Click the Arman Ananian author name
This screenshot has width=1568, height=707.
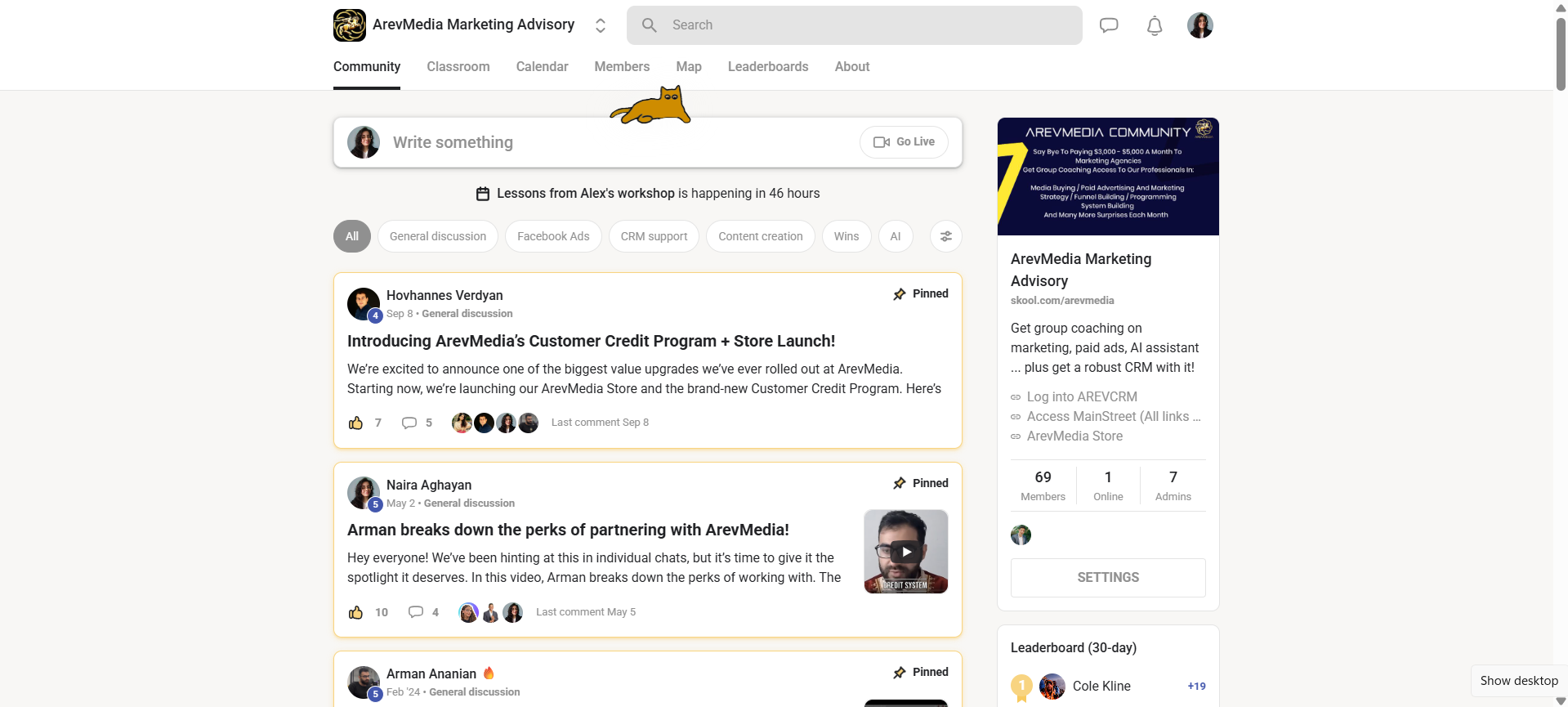(431, 674)
